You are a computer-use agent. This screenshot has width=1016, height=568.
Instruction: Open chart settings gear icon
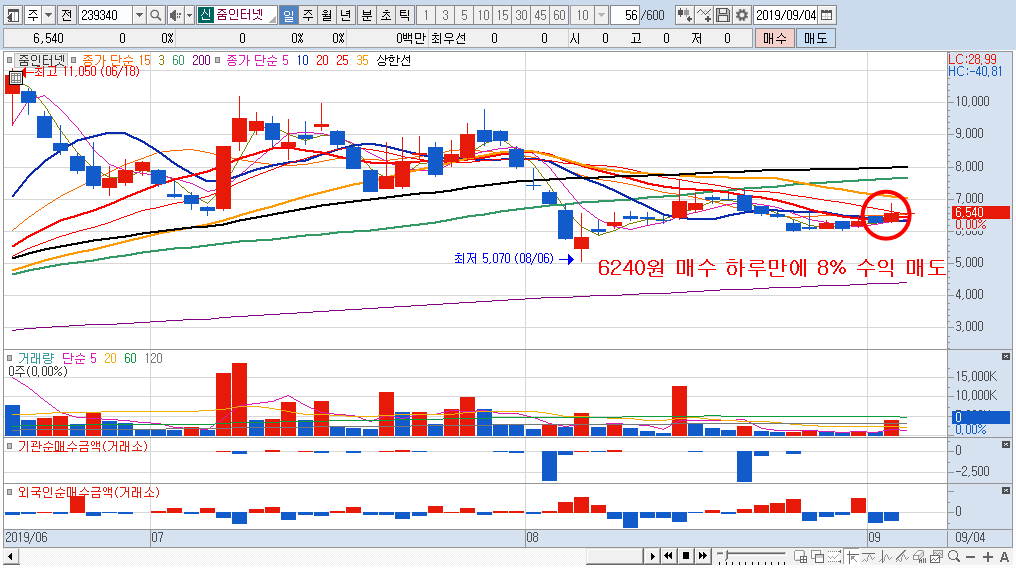point(742,15)
